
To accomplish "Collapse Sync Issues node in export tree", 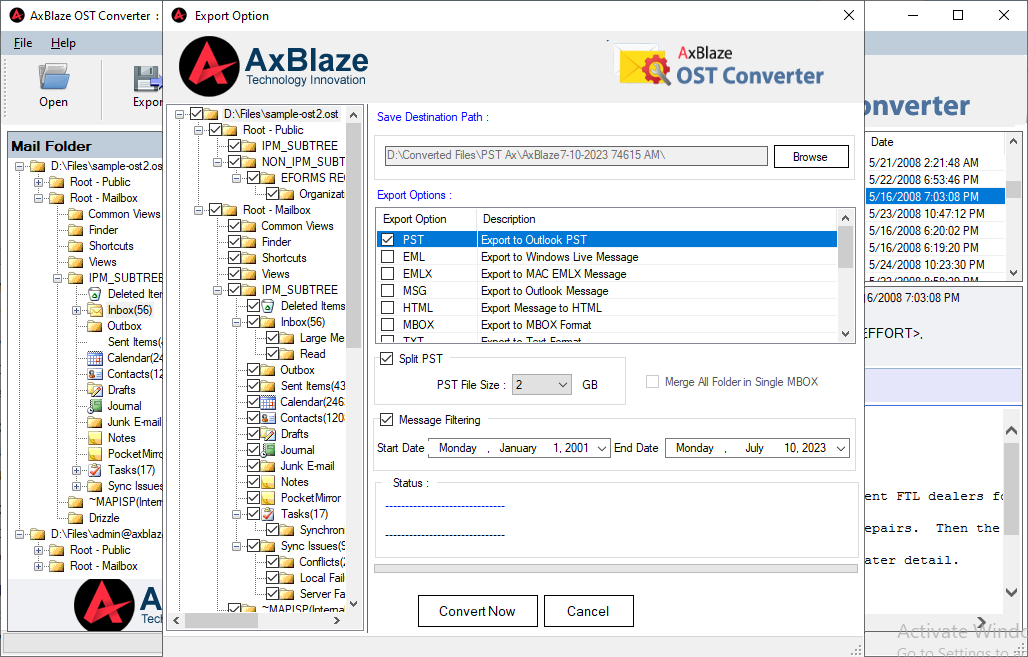I will pyautogui.click(x=237, y=546).
